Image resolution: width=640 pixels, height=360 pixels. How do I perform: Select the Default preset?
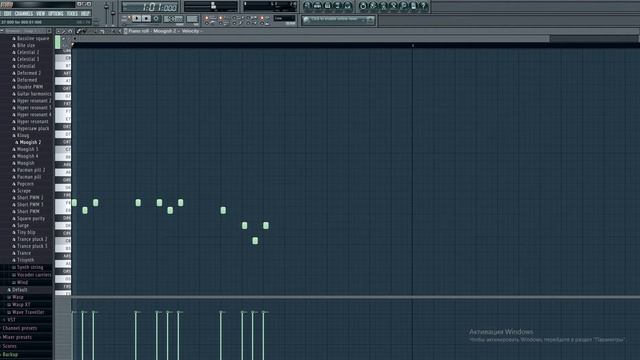click(x=19, y=290)
